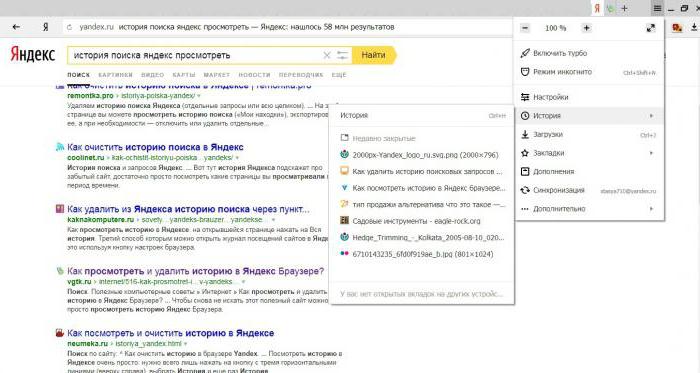This screenshot has height=373, width=700.
Task: Click the star icon beside Закладки
Action: tap(525, 153)
